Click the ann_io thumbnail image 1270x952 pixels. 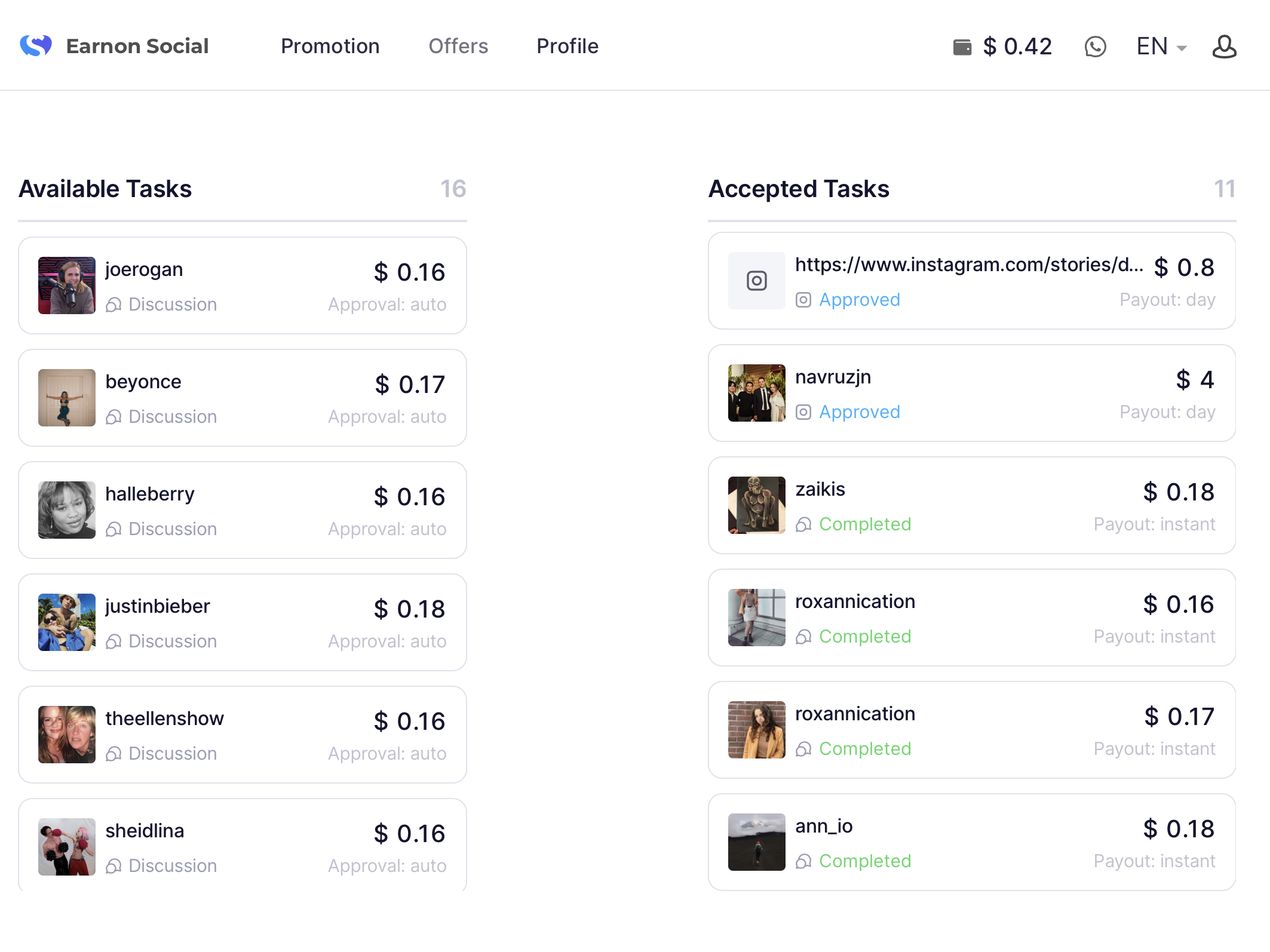(x=756, y=842)
